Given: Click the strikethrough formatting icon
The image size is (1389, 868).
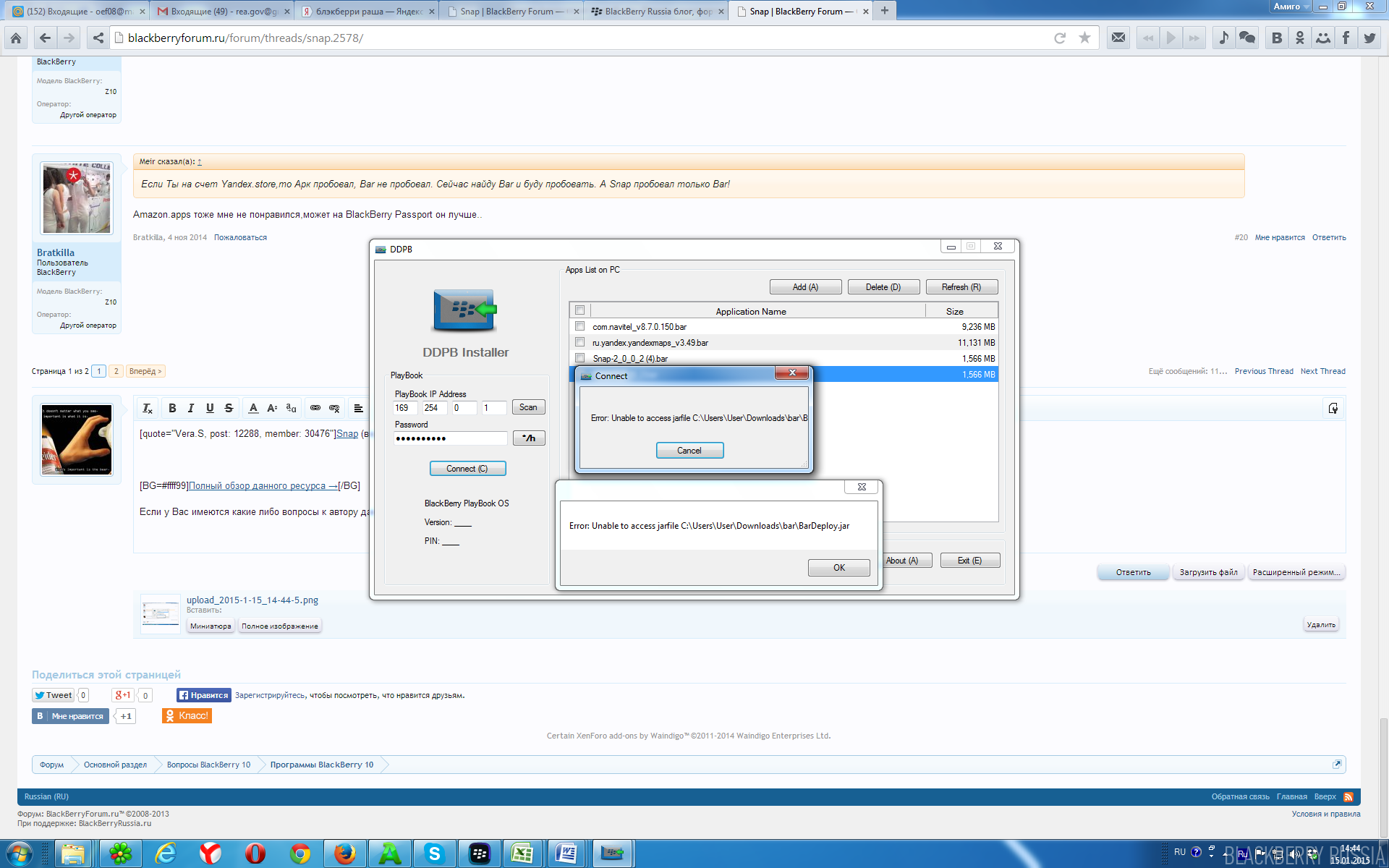Looking at the screenshot, I should click(x=229, y=408).
